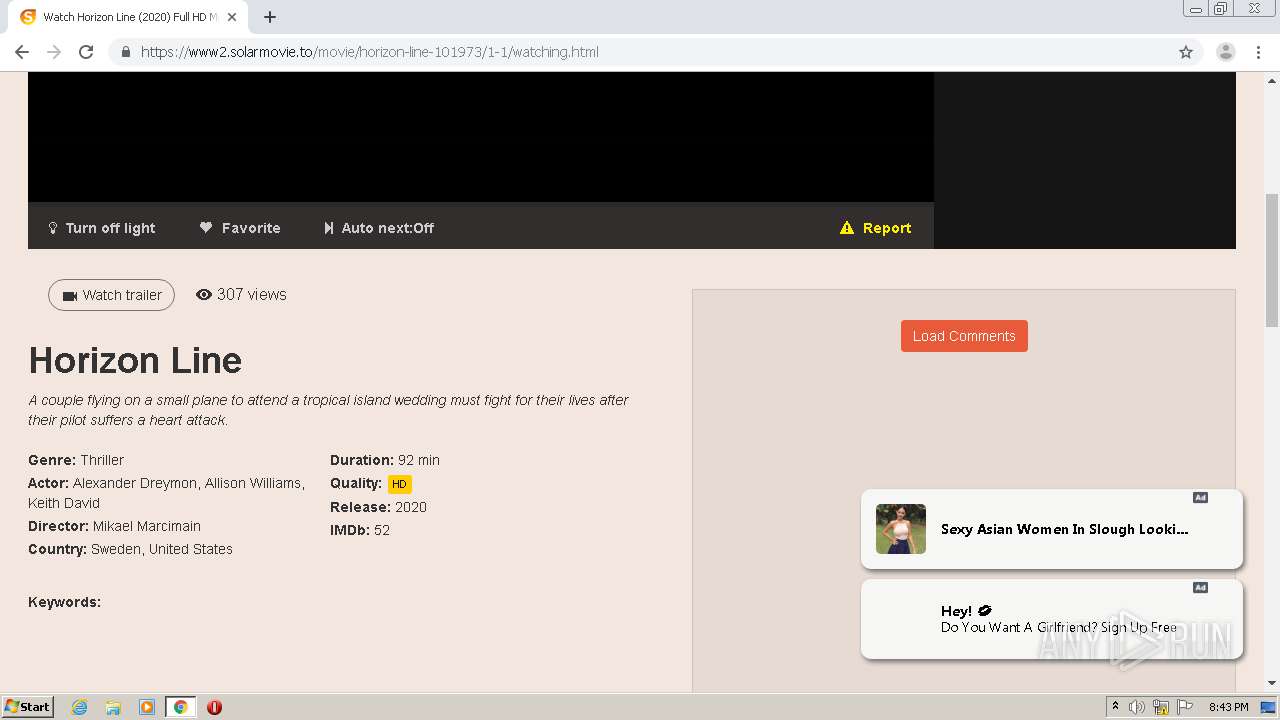Turn off light toggle

(x=102, y=228)
